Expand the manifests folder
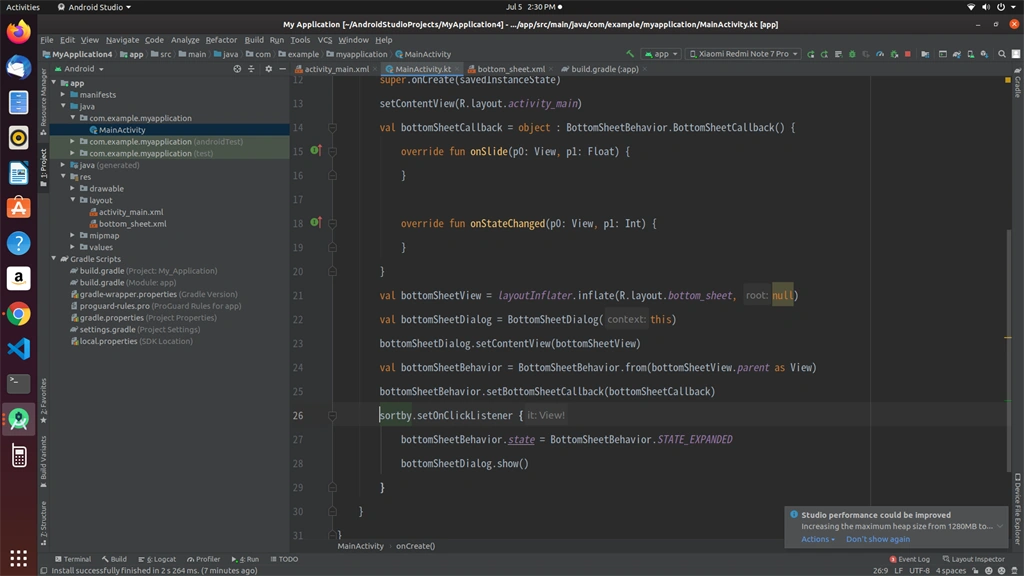The height and width of the screenshot is (576, 1024). tap(63, 95)
